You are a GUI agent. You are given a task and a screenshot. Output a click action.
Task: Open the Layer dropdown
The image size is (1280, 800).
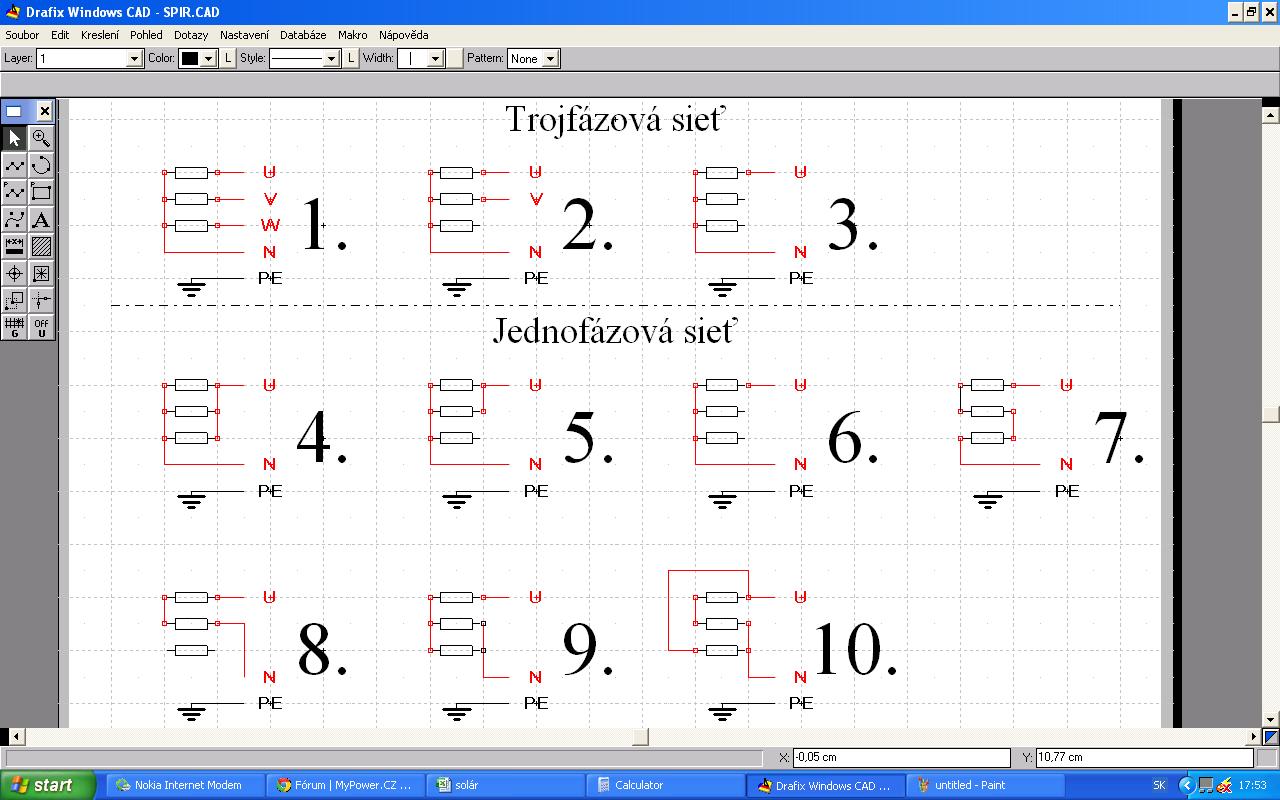pos(135,59)
